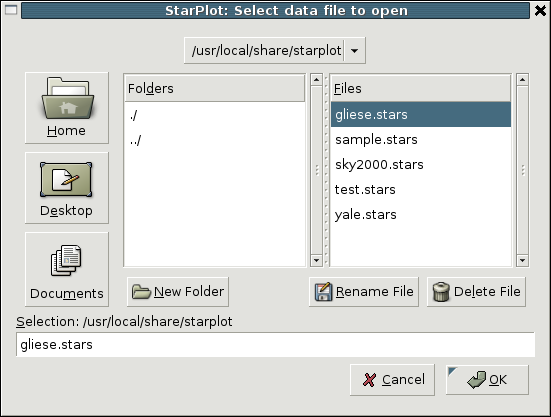Select gliese.stars in the Files list
This screenshot has height=417, width=551.
[x=421, y=115]
